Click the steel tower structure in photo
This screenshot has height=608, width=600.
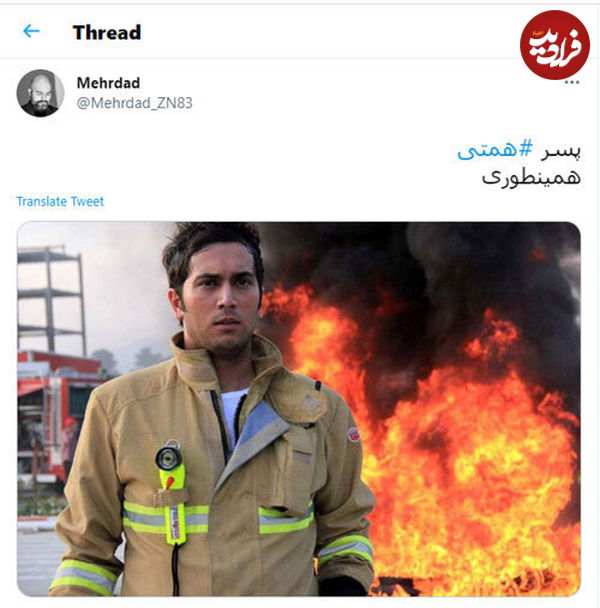point(50,301)
